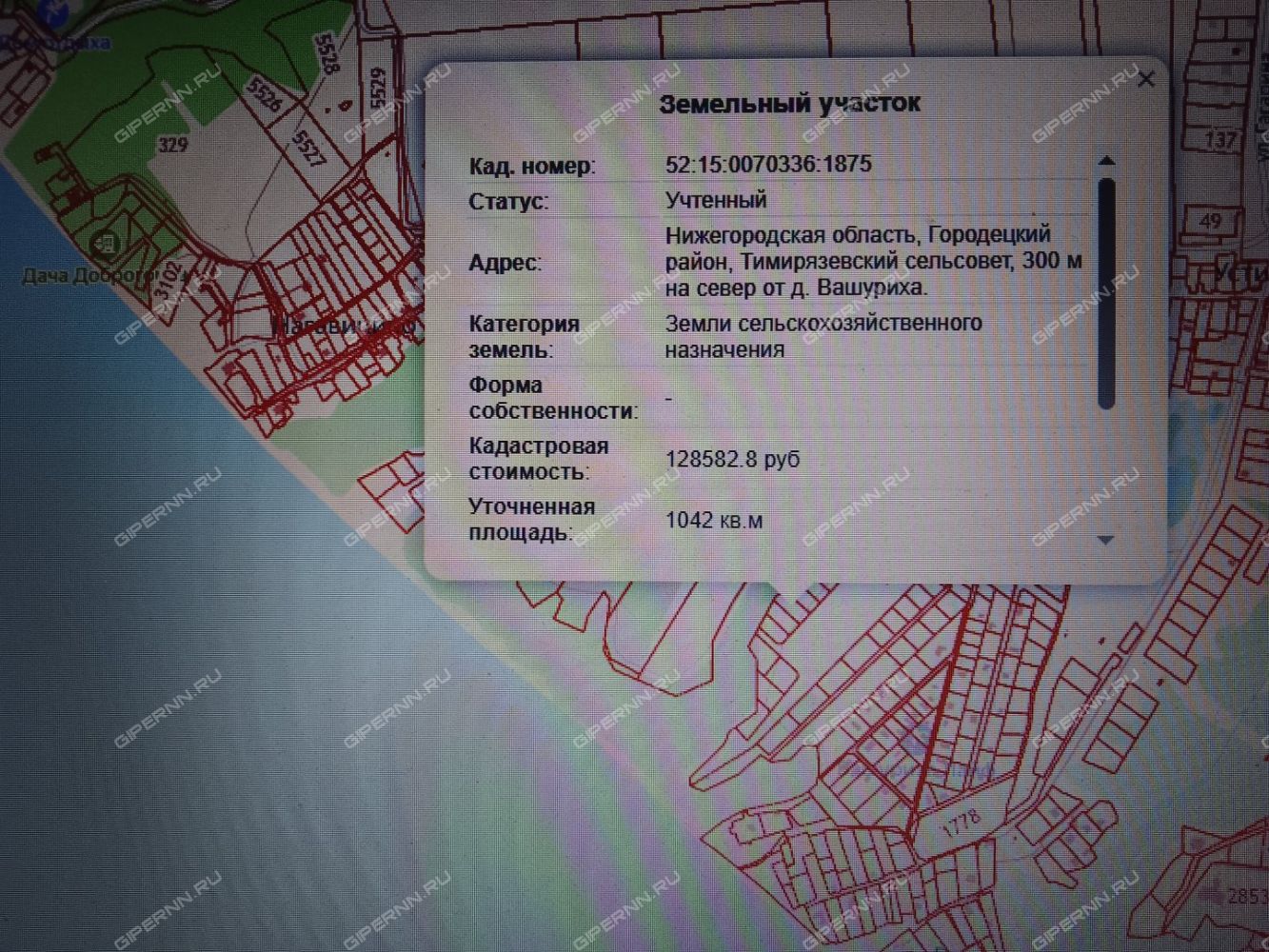This screenshot has height=952, width=1269.
Task: Click the Статус value Учтенный
Action: (x=716, y=200)
